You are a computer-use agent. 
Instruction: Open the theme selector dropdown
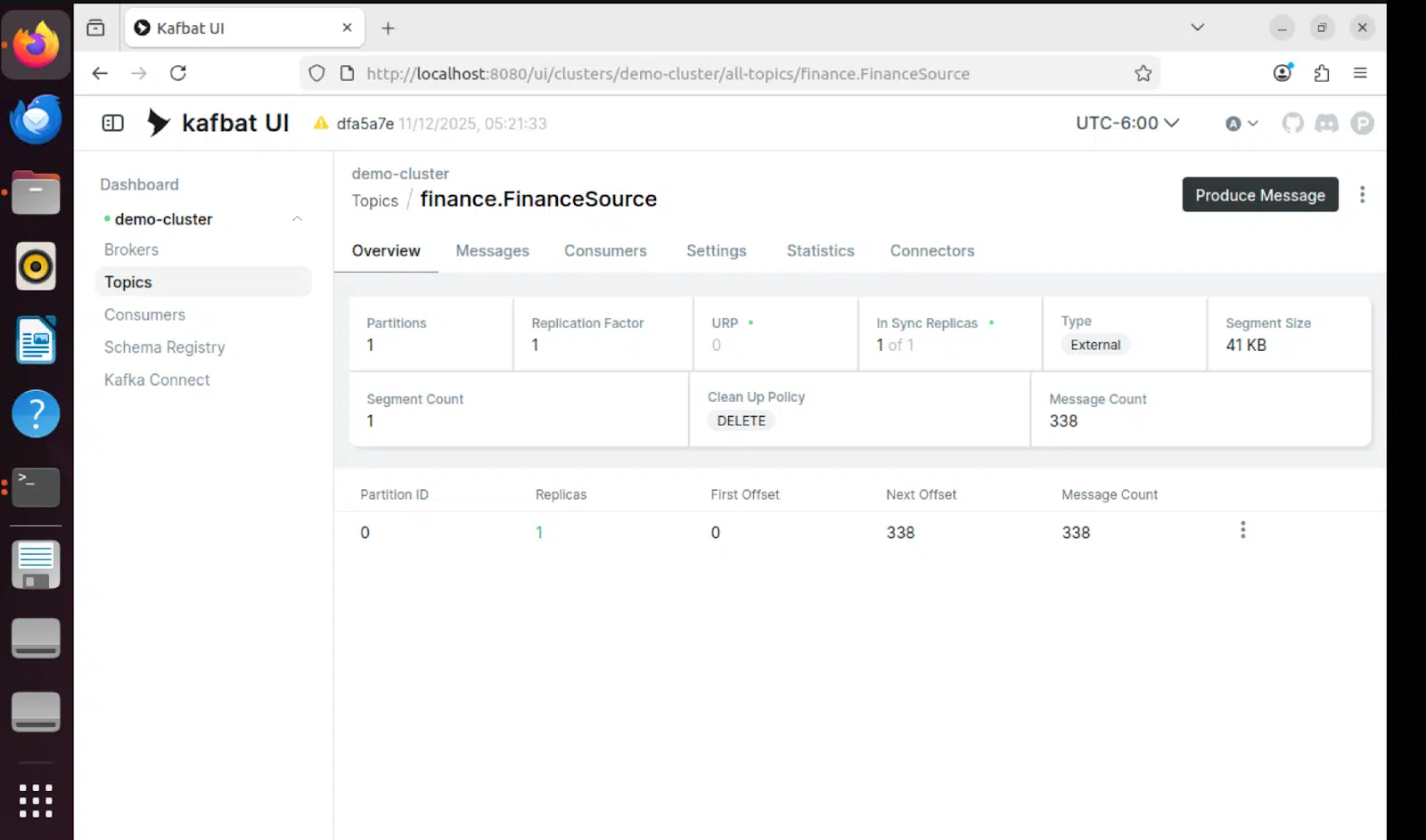click(1242, 124)
